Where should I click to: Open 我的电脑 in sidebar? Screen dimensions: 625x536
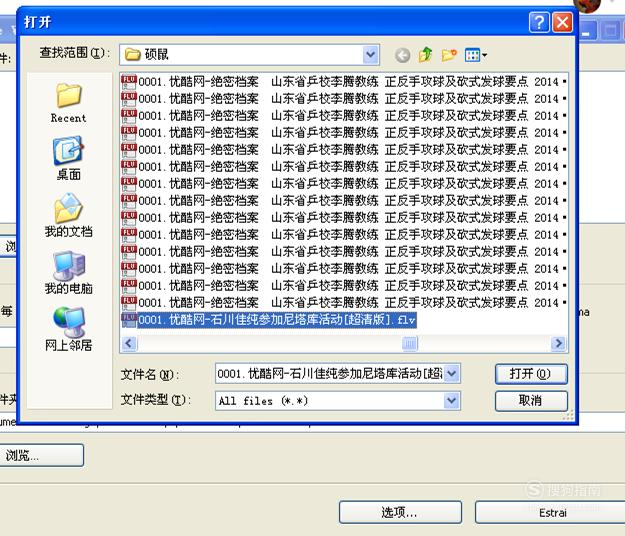click(69, 272)
